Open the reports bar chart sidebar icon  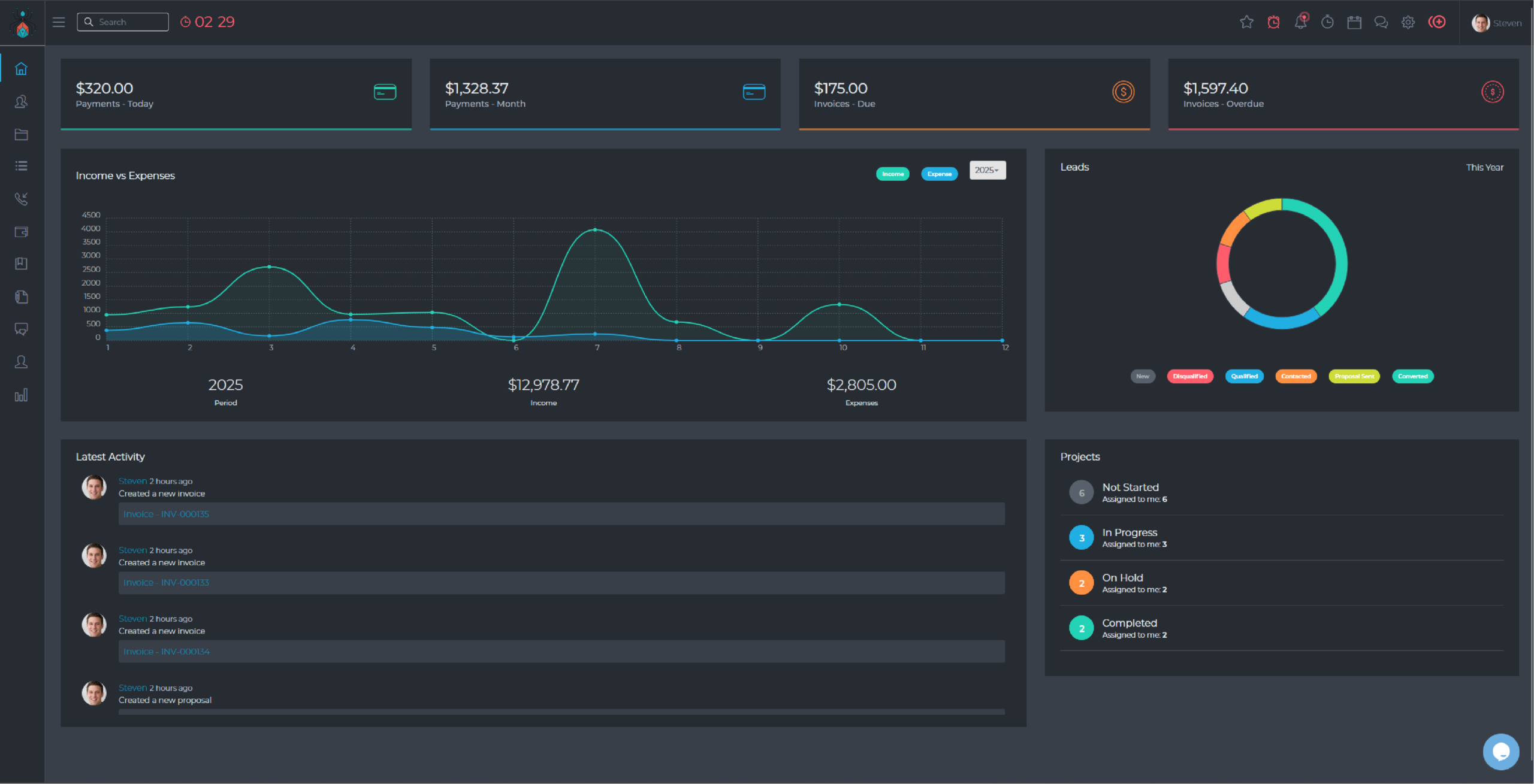tap(21, 395)
